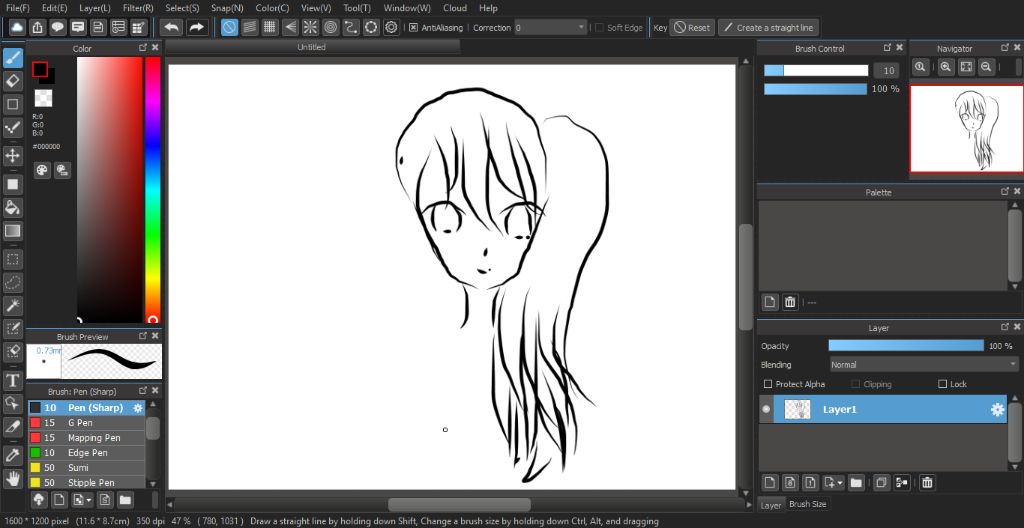1024x528 pixels.
Task: Click the hue spectrum bar
Action: [153, 190]
